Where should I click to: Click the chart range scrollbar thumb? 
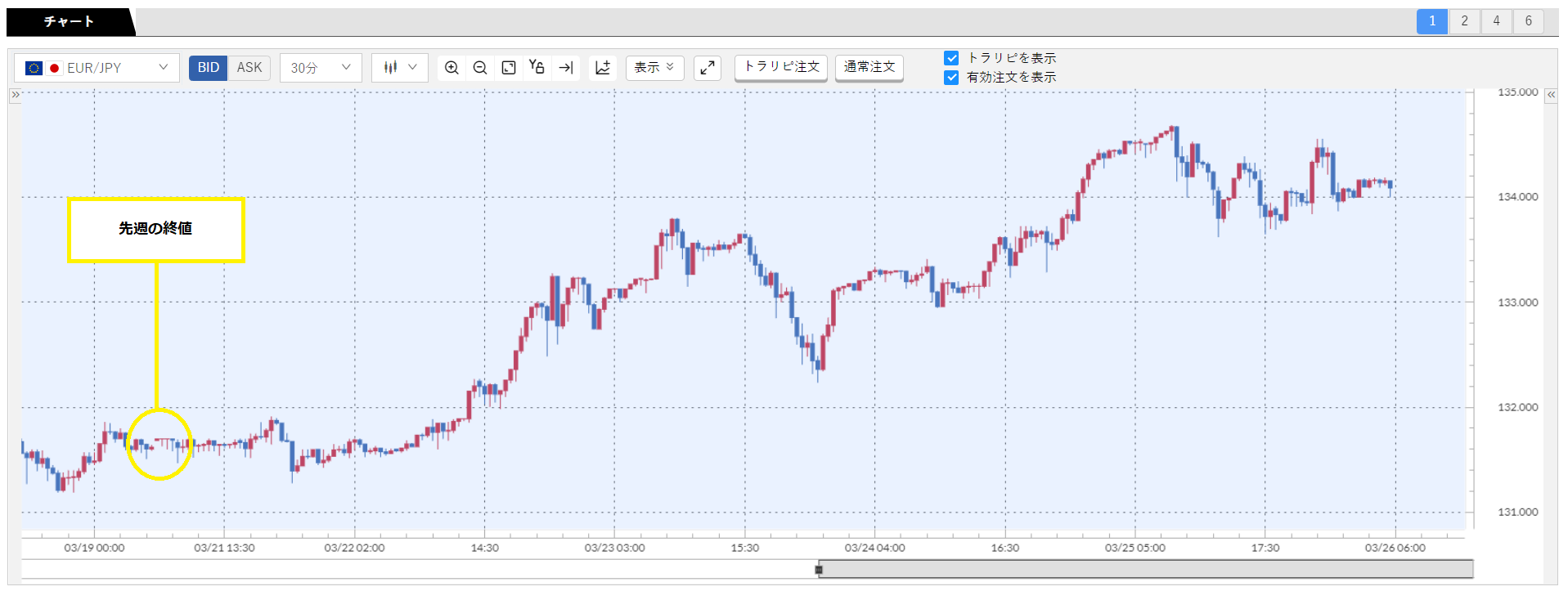1146,569
